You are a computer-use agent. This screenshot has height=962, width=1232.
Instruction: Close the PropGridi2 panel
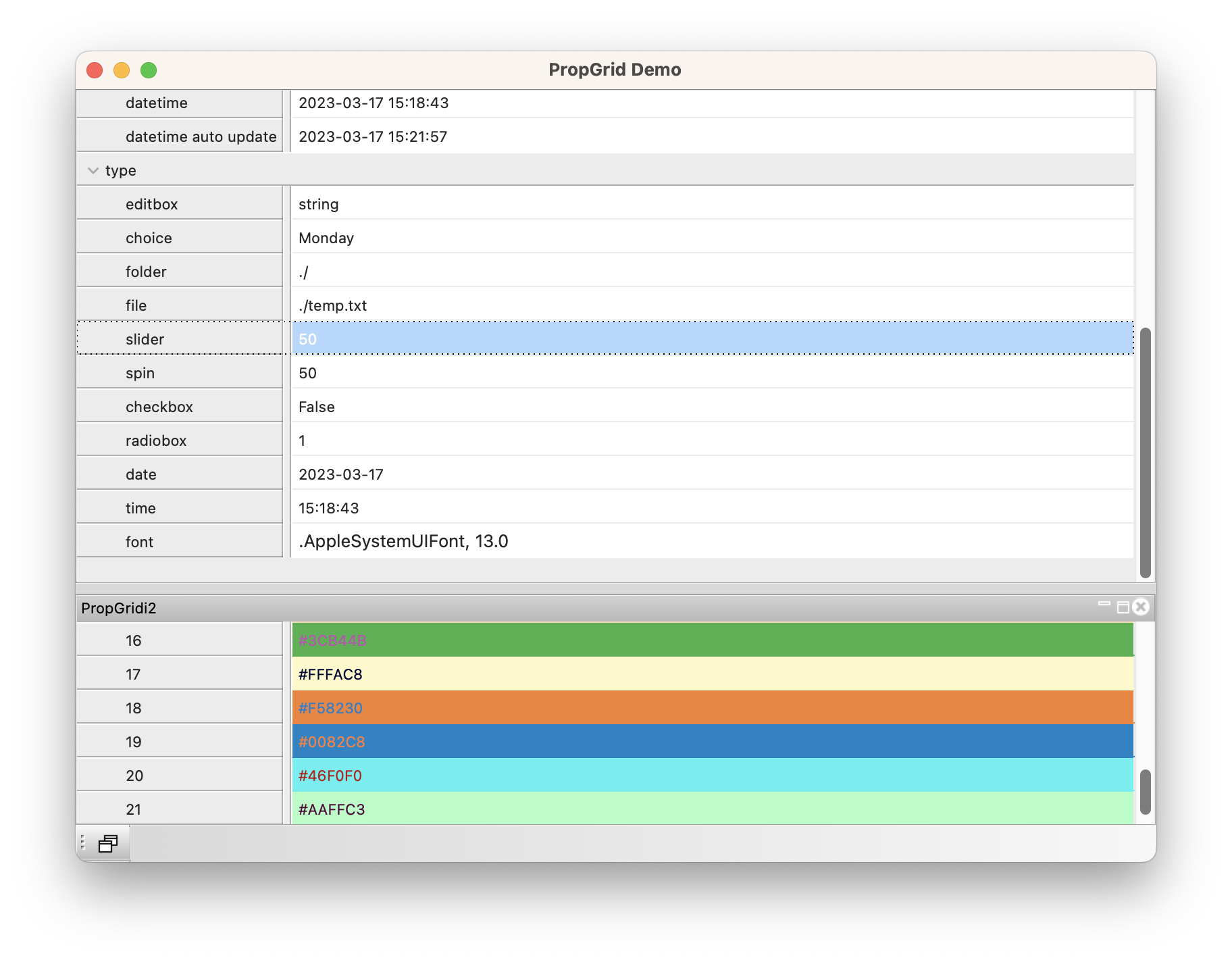click(1141, 607)
